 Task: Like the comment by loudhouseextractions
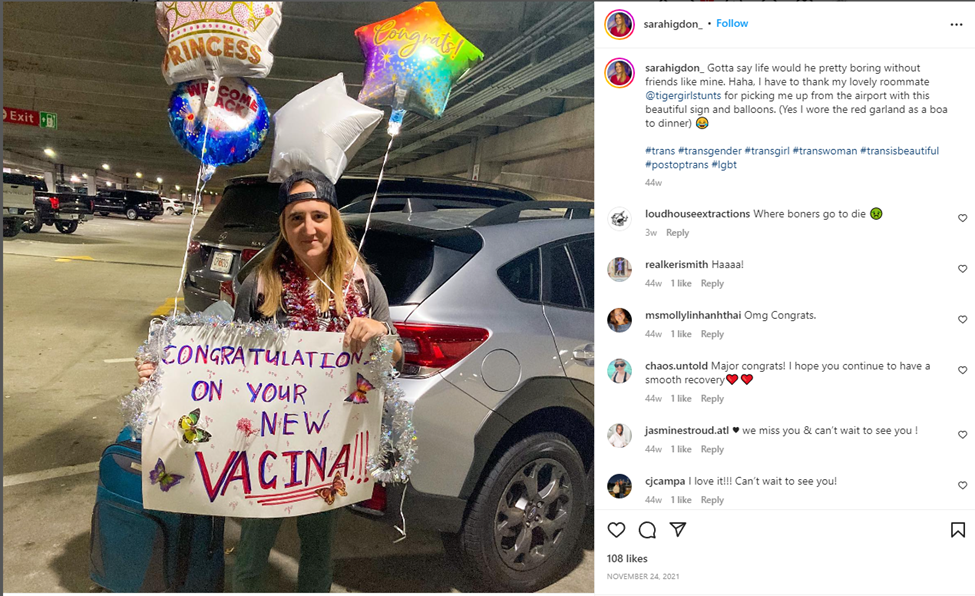pos(963,218)
